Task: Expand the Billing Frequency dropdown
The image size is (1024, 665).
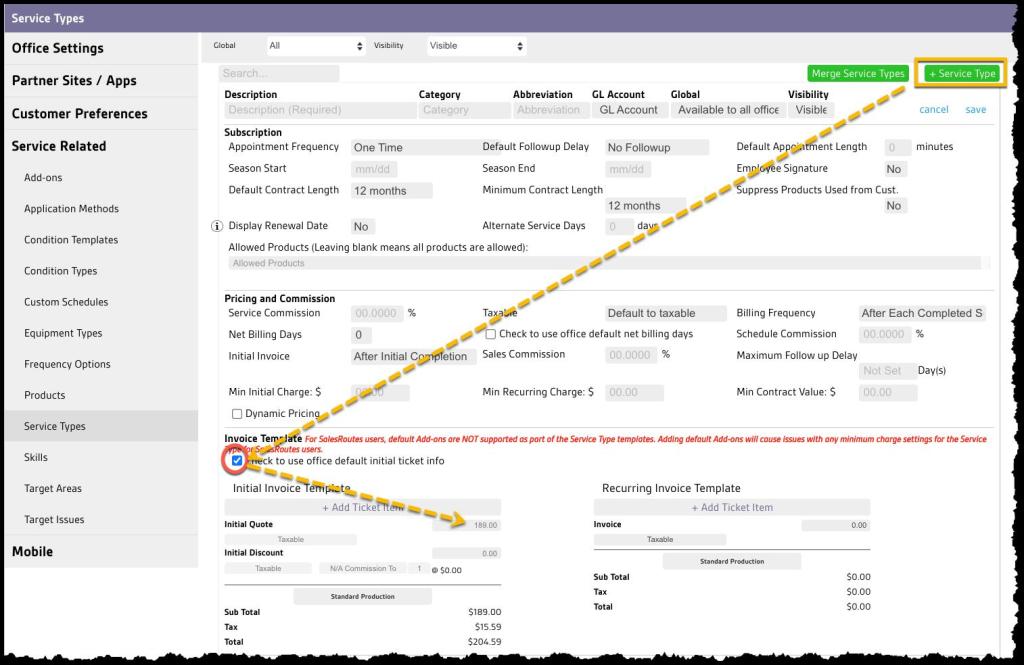Action: click(921, 313)
